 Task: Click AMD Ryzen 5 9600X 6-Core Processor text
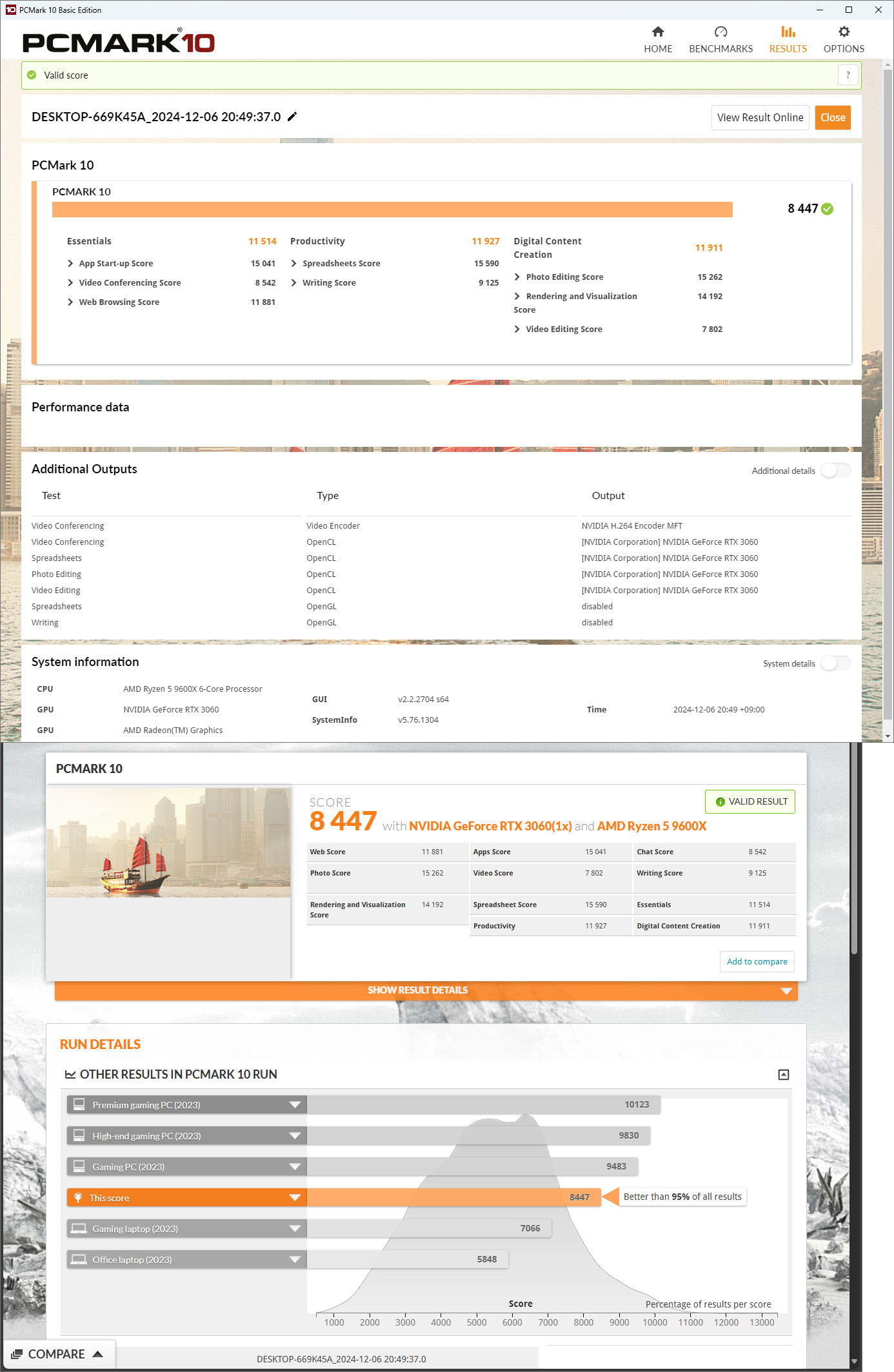(x=192, y=689)
